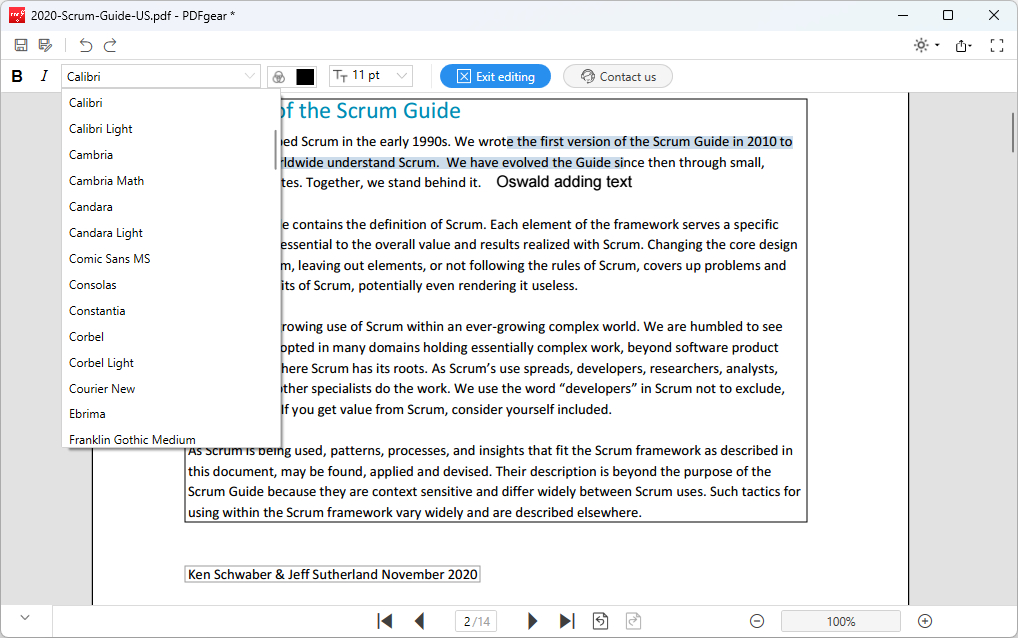
Task: Zoom out with the minus button
Action: click(x=757, y=621)
